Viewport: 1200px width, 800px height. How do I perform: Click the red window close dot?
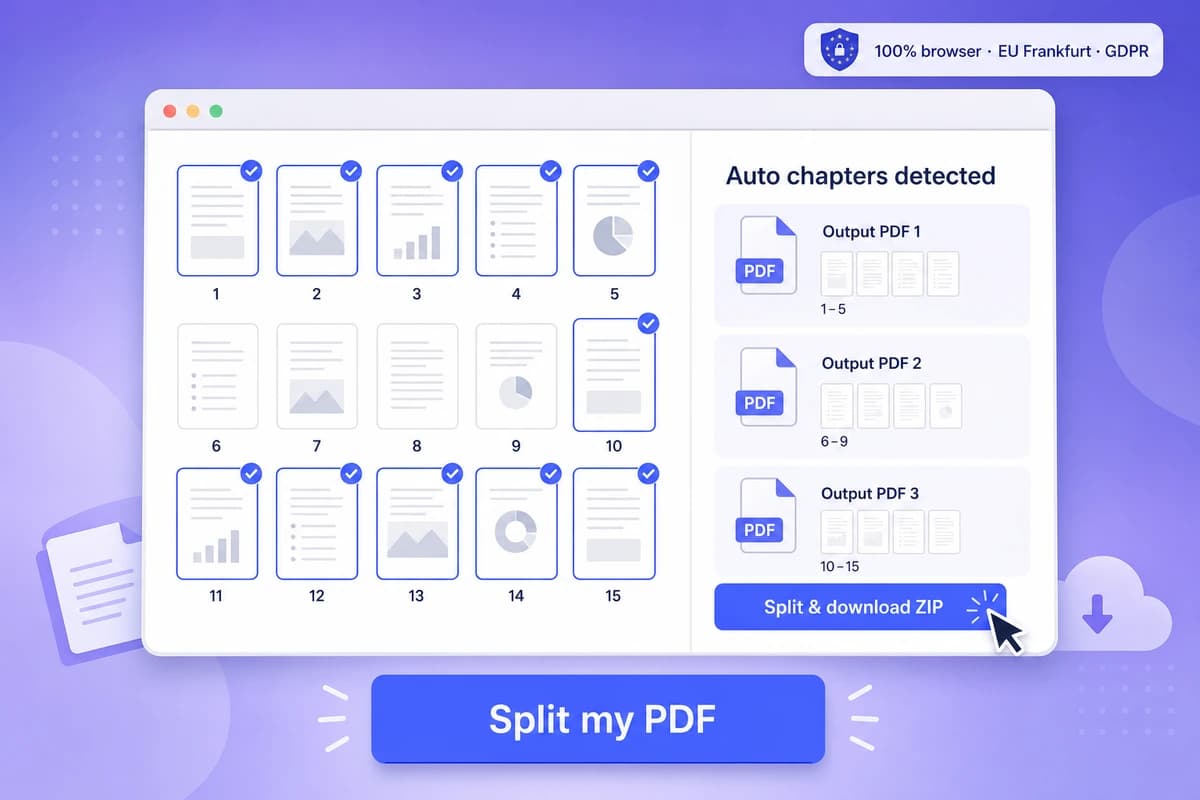coord(169,111)
